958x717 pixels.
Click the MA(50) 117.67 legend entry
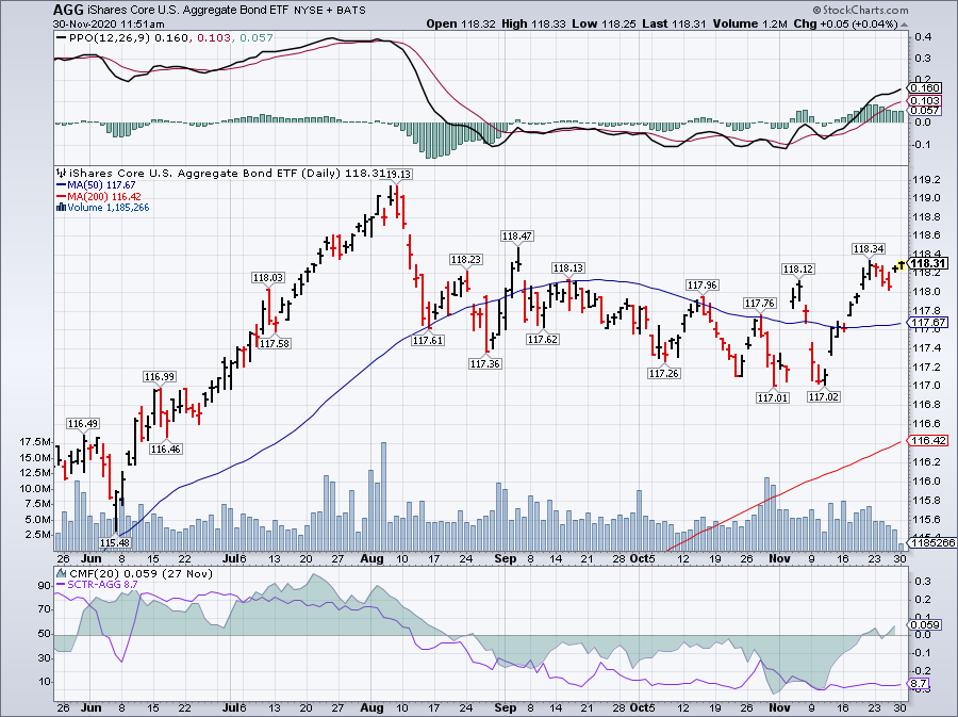(x=101, y=185)
